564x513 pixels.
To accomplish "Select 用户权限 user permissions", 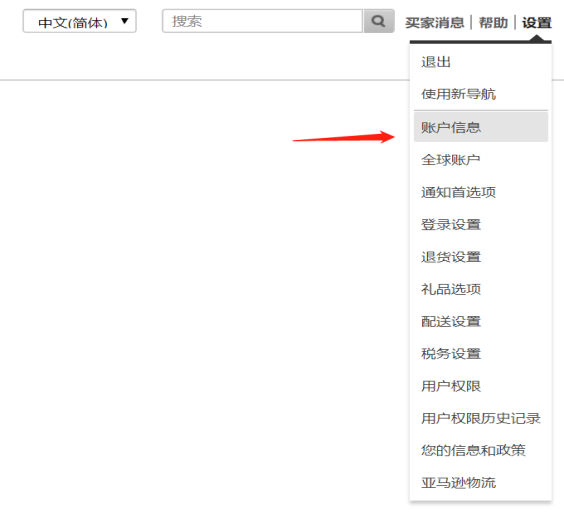I will coord(451,386).
